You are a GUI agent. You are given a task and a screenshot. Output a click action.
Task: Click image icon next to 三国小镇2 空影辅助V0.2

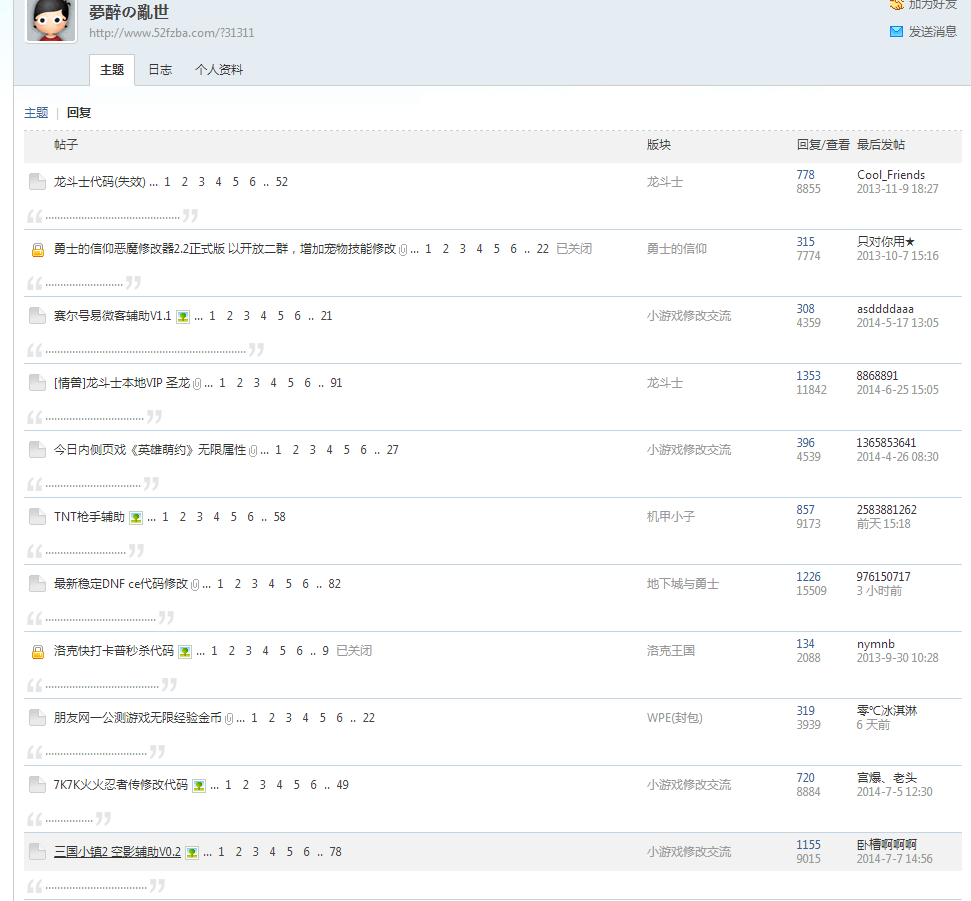tap(192, 853)
